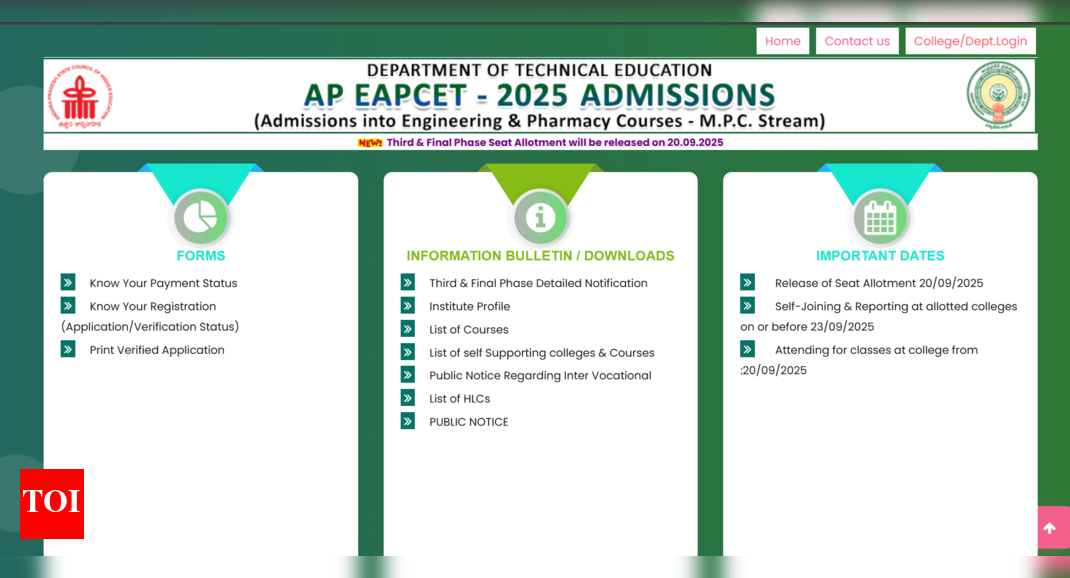The width and height of the screenshot is (1070, 578).
Task: Click the FORMS section heading
Action: [201, 256]
